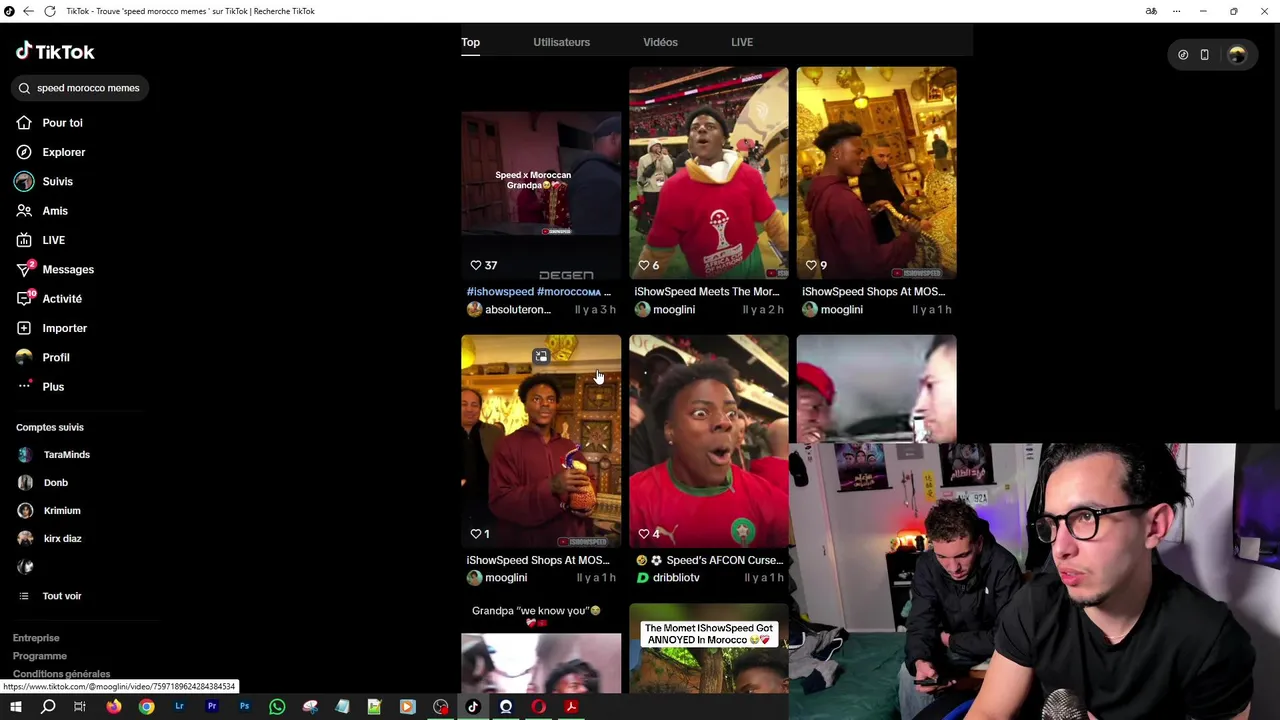Click the phone app icon in the top-right pill
The image size is (1280, 720).
[x=1204, y=55]
